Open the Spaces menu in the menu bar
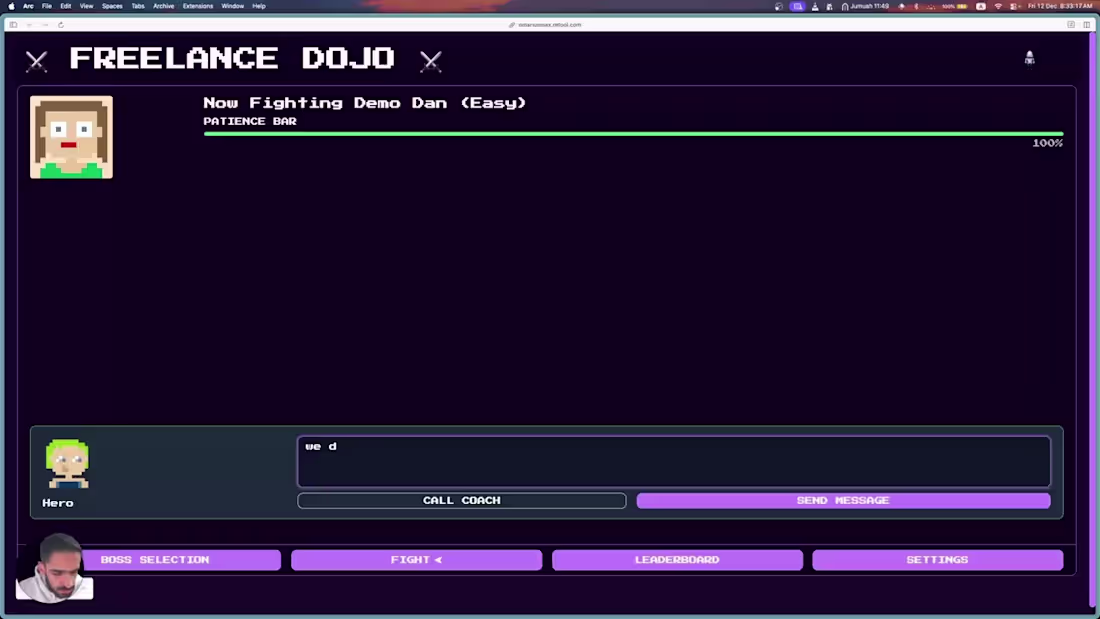 click(x=112, y=5)
